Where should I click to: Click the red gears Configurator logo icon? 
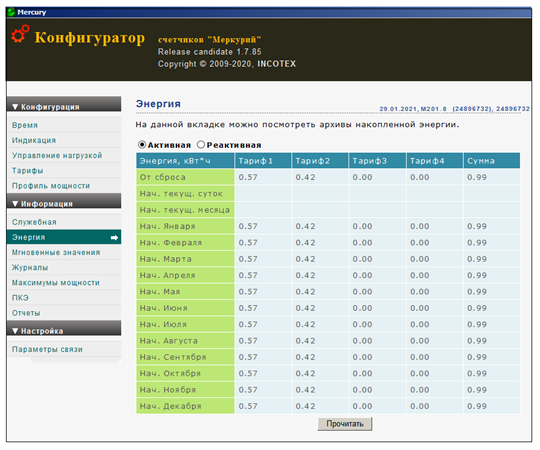[20, 34]
